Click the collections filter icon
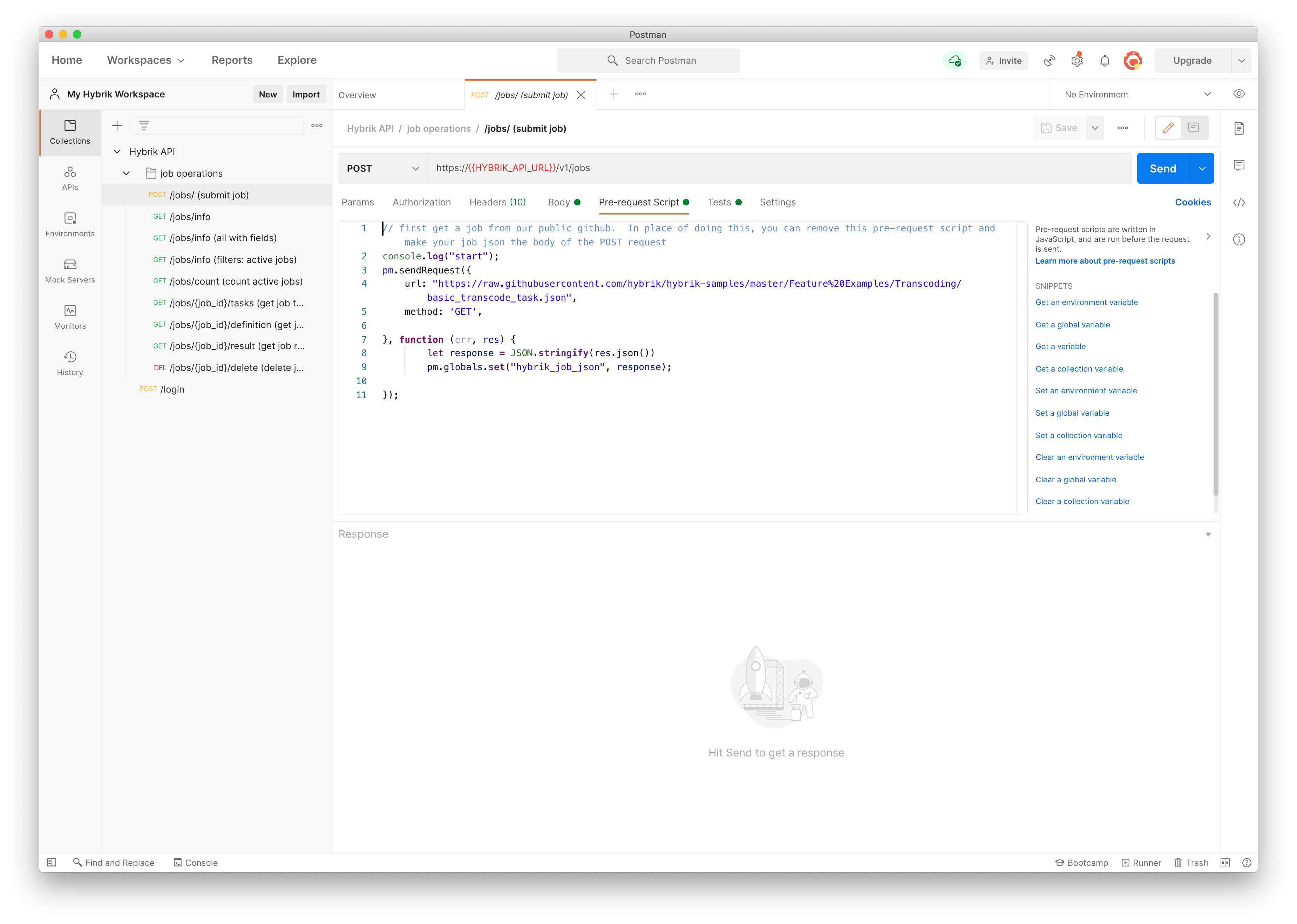The width and height of the screenshot is (1297, 924). [x=144, y=125]
